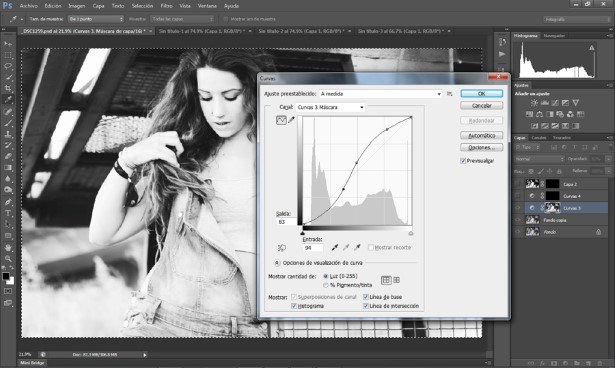Click the black point input slider

pyautogui.click(x=302, y=233)
